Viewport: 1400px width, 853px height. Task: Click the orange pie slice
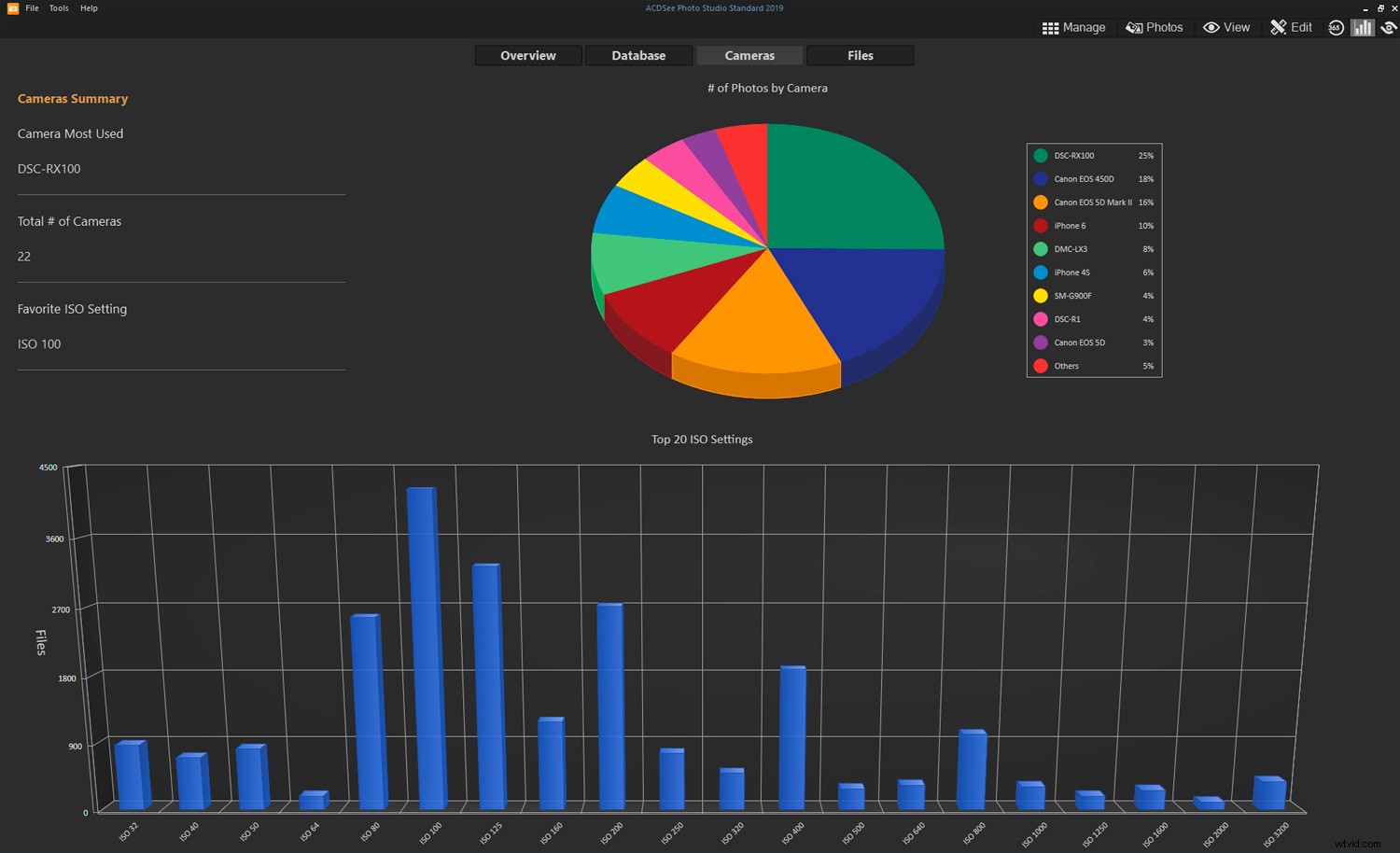pos(756,317)
